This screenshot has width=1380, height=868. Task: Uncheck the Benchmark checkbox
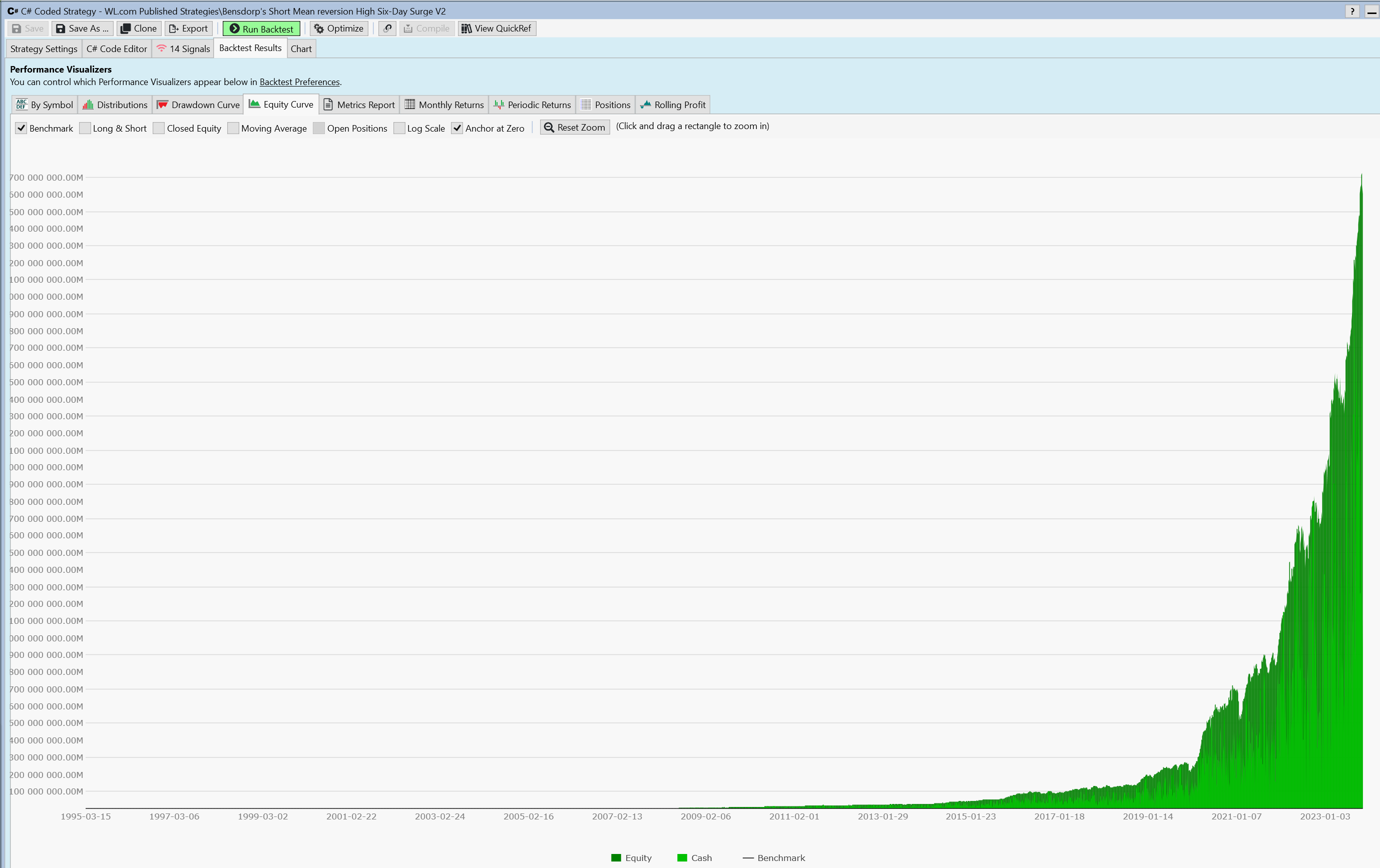coord(21,129)
